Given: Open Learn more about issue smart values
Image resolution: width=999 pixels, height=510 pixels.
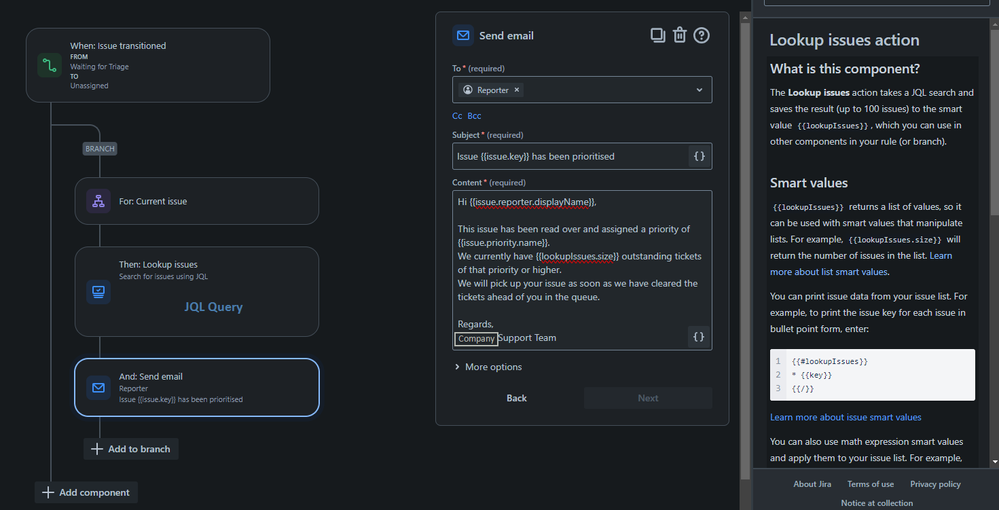Looking at the screenshot, I should pyautogui.click(x=845, y=418).
